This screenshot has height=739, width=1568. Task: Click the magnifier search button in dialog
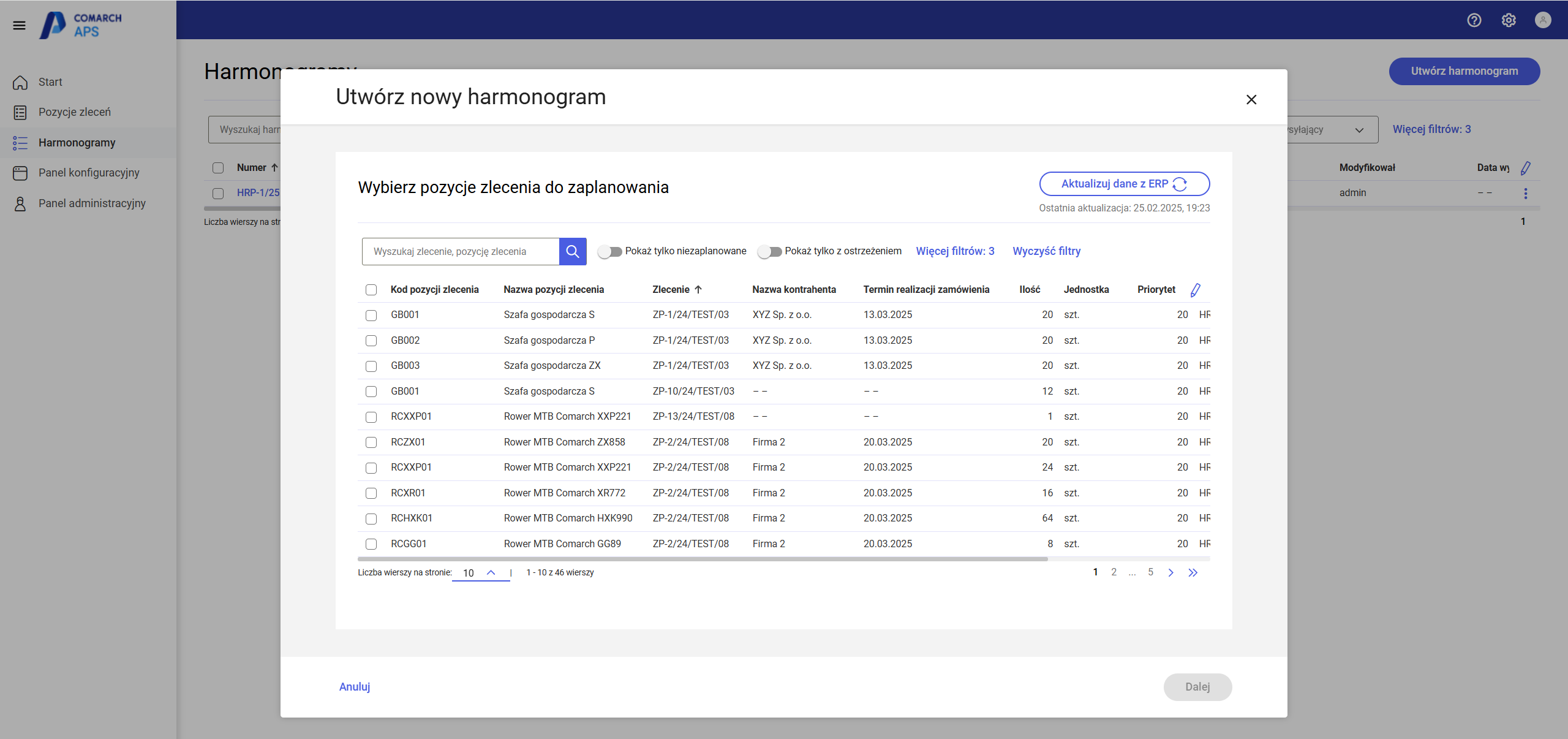pos(573,251)
